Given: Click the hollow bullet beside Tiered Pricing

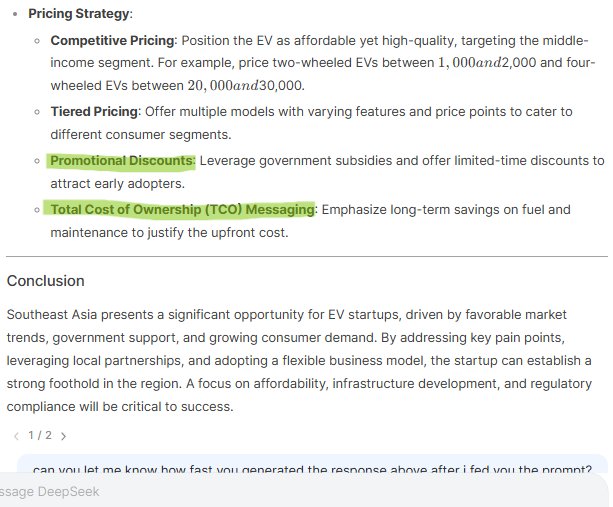Looking at the screenshot, I should (x=37, y=111).
